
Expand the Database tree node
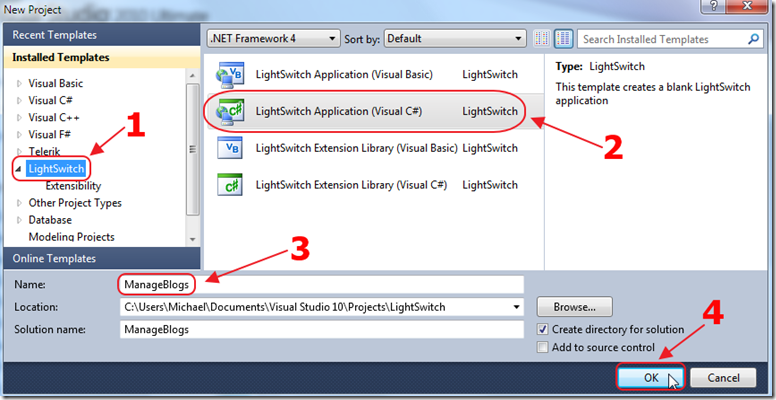[x=19, y=220]
